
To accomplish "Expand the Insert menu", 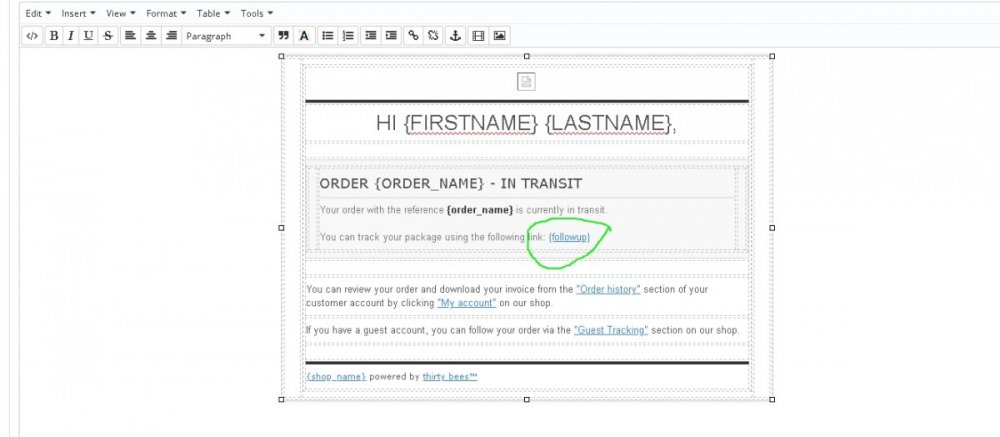I will pyautogui.click(x=78, y=14).
